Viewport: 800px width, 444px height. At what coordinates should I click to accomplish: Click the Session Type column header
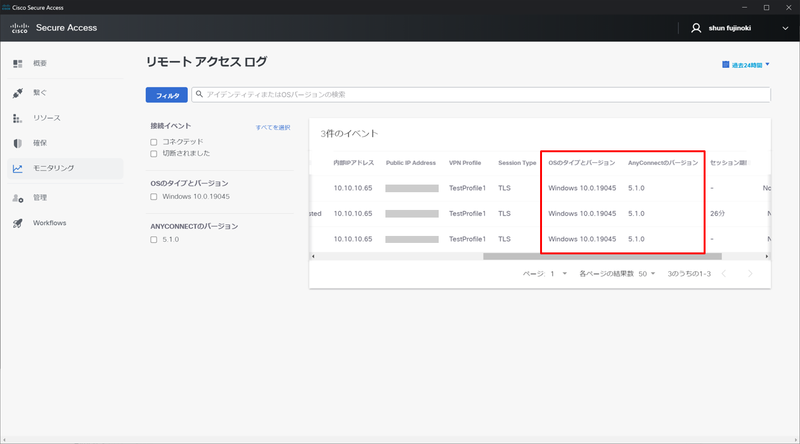click(x=517, y=163)
